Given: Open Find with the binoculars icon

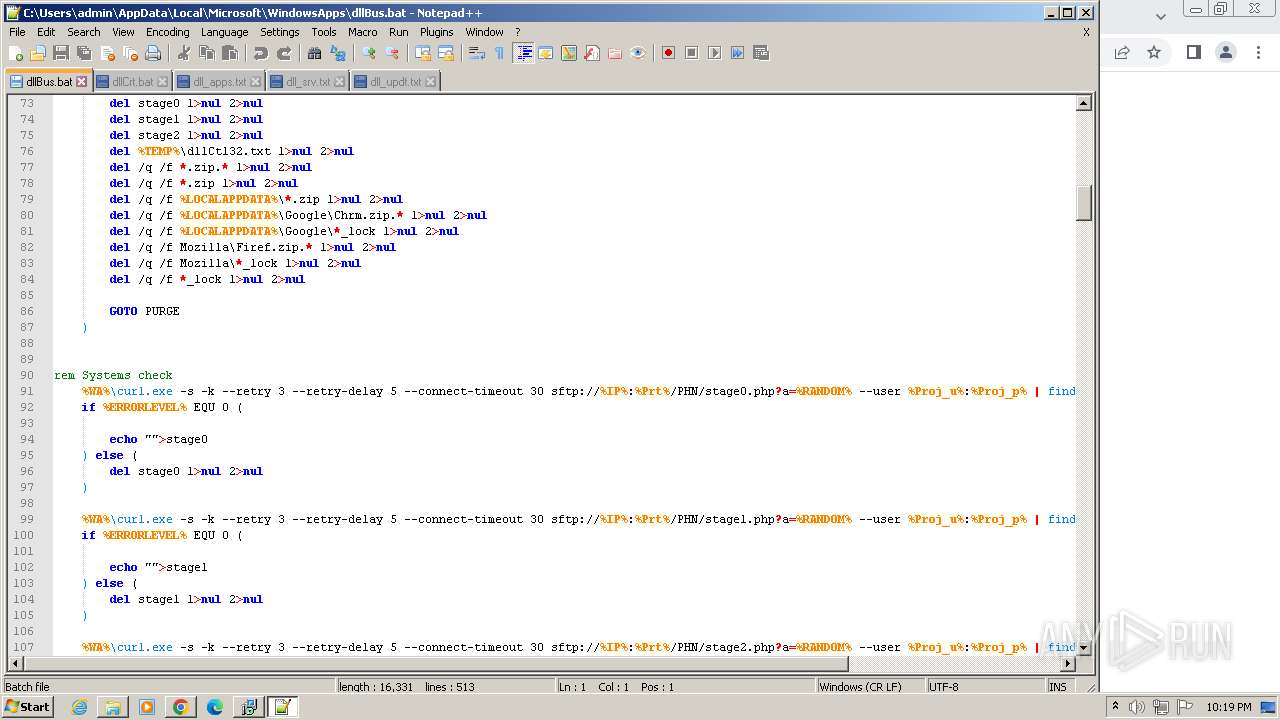Looking at the screenshot, I should 315,53.
